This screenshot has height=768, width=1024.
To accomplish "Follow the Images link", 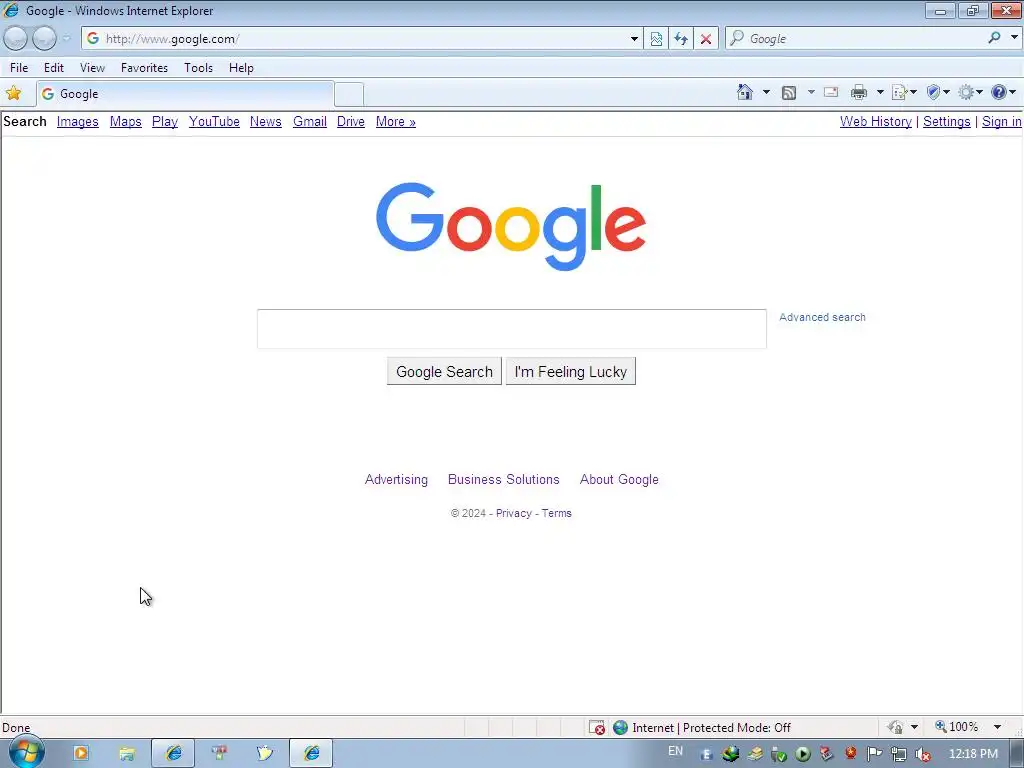I will tap(78, 121).
